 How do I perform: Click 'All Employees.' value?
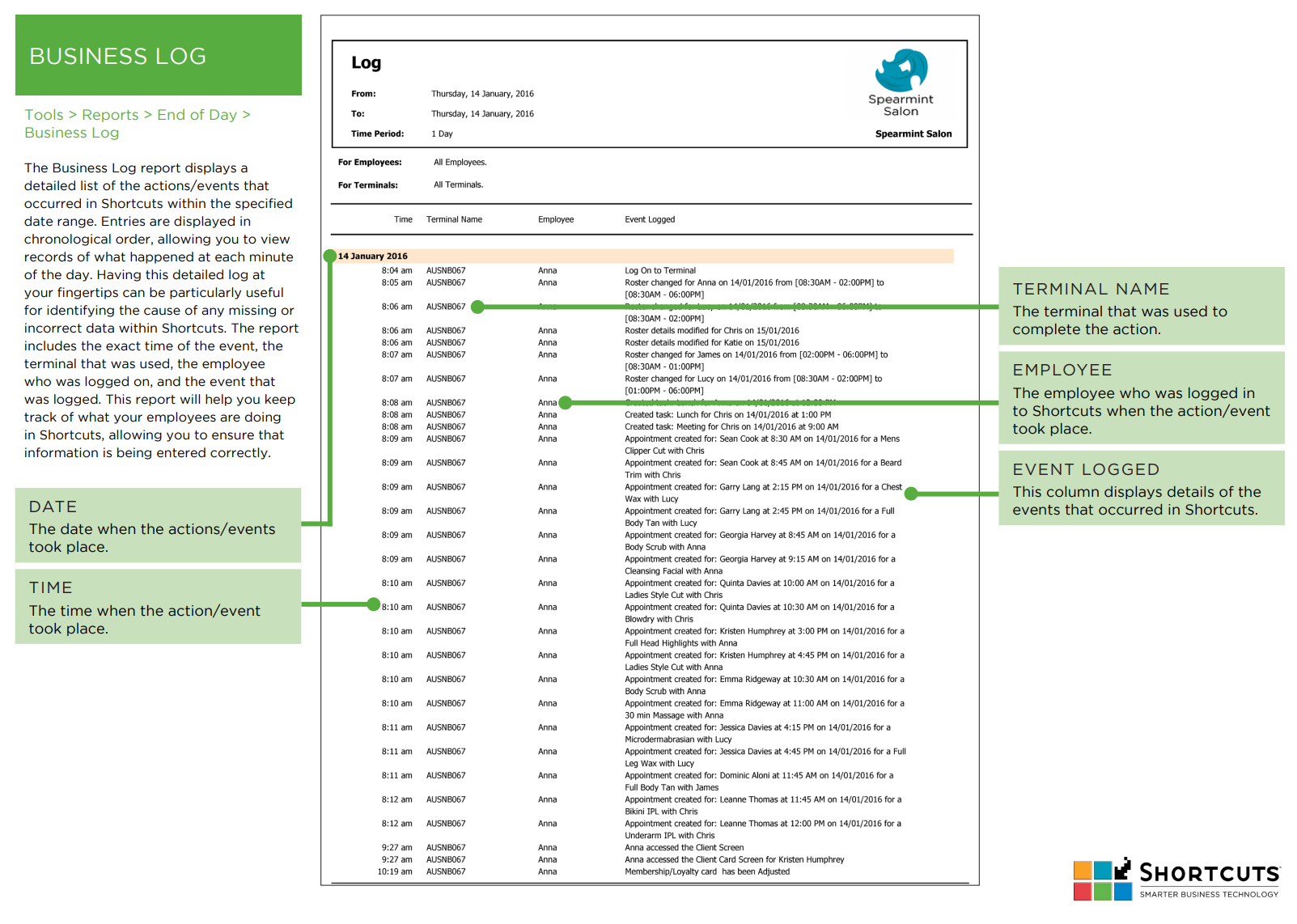(x=460, y=163)
